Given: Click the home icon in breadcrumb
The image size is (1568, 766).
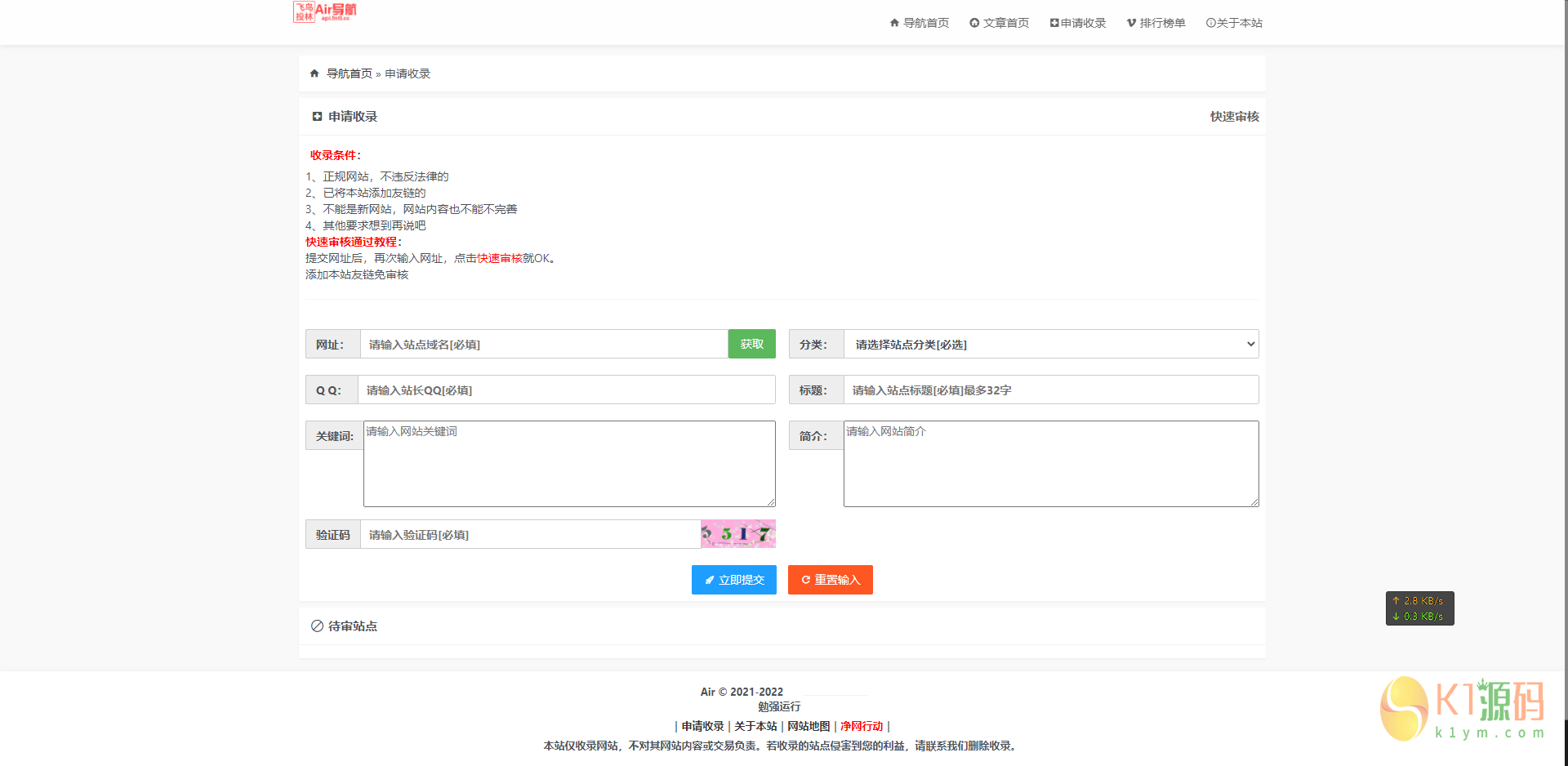Looking at the screenshot, I should pos(314,73).
